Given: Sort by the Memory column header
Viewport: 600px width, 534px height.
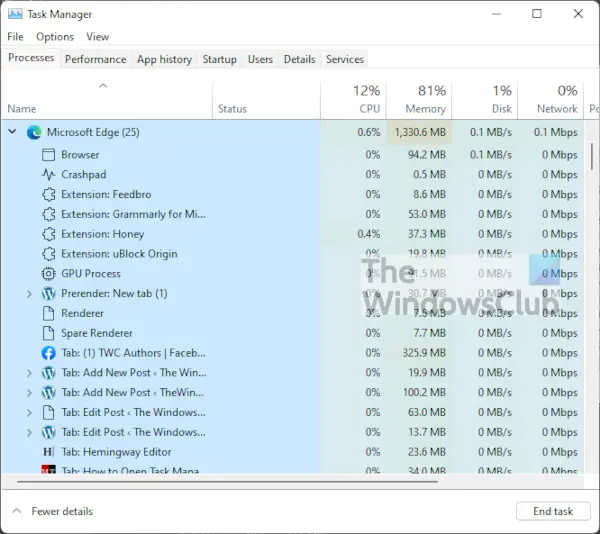Looking at the screenshot, I should pyautogui.click(x=419, y=100).
